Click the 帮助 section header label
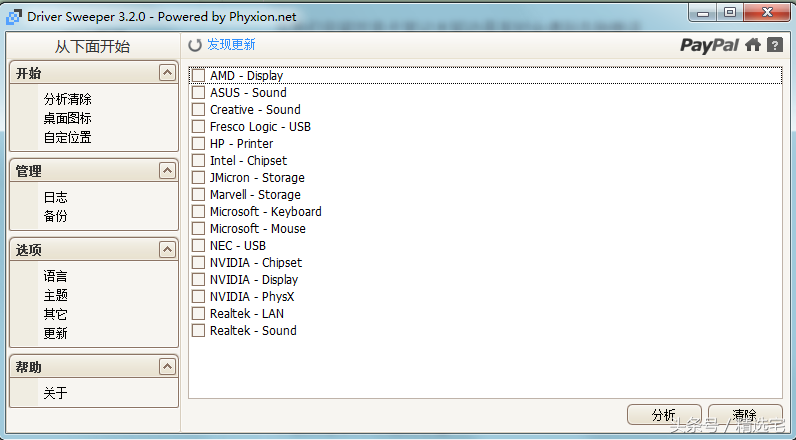 (x=28, y=367)
